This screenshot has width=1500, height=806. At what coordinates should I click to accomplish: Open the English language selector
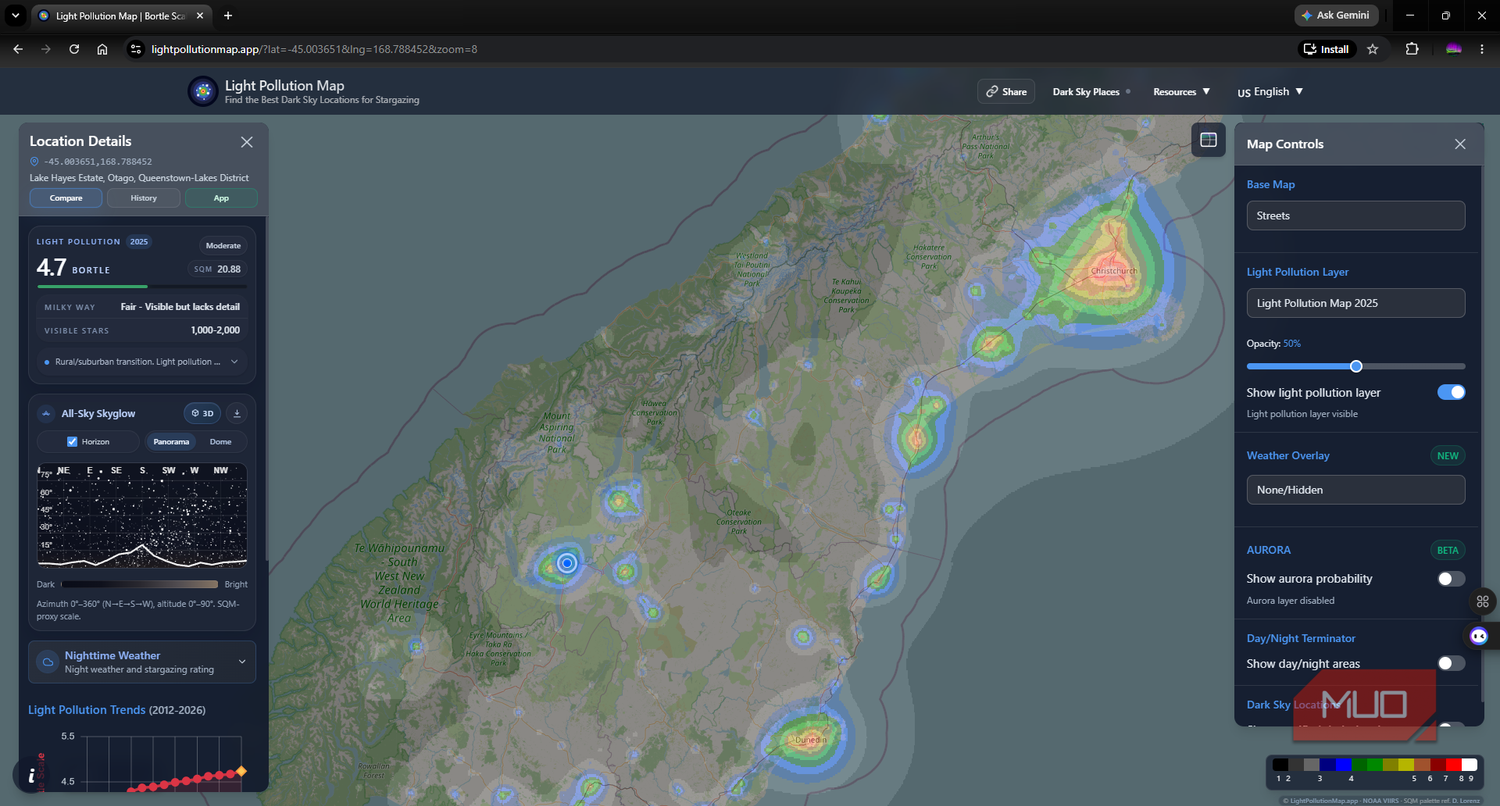click(1270, 91)
